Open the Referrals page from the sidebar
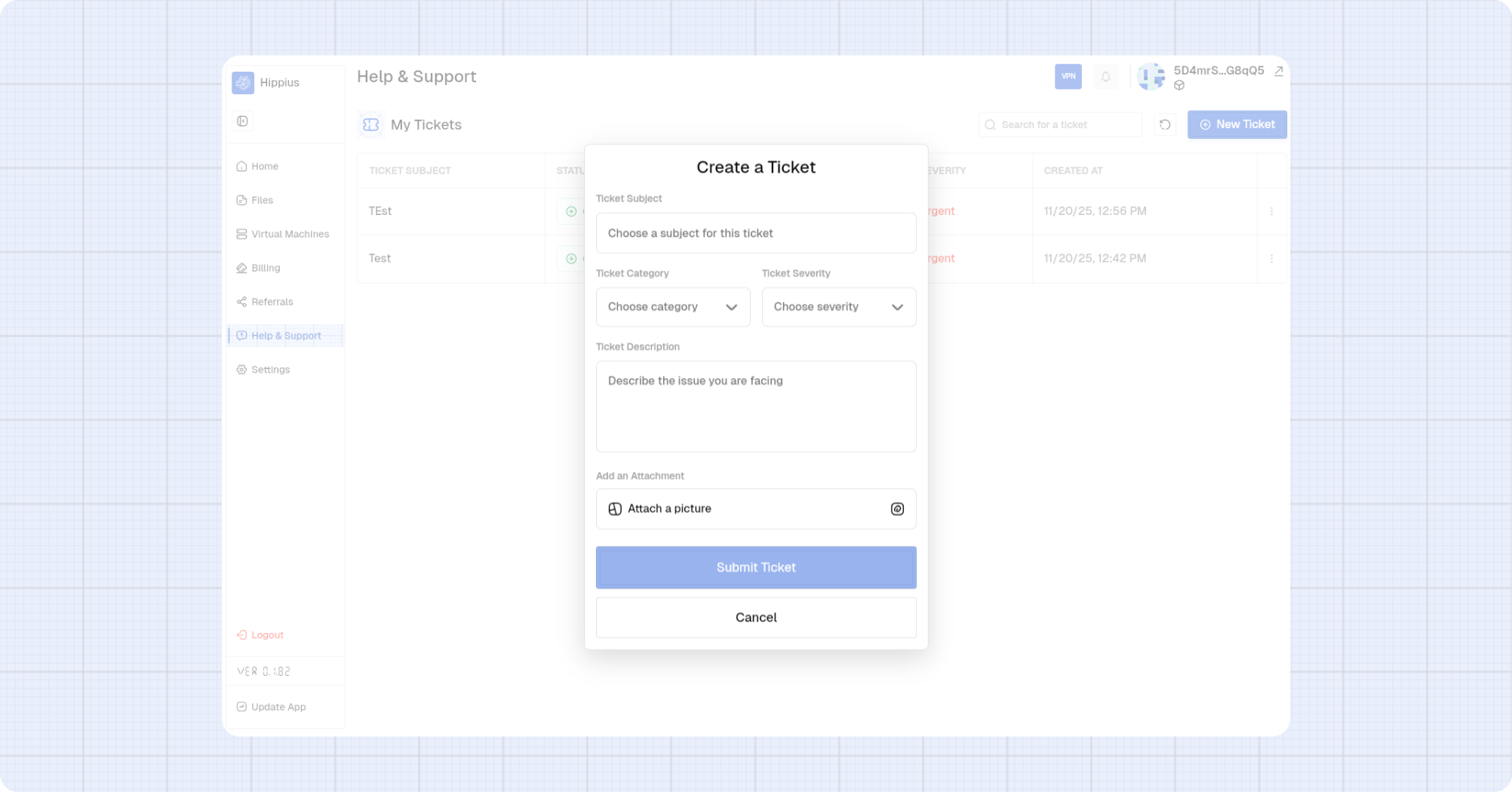The width and height of the screenshot is (1512, 792). pos(272,302)
